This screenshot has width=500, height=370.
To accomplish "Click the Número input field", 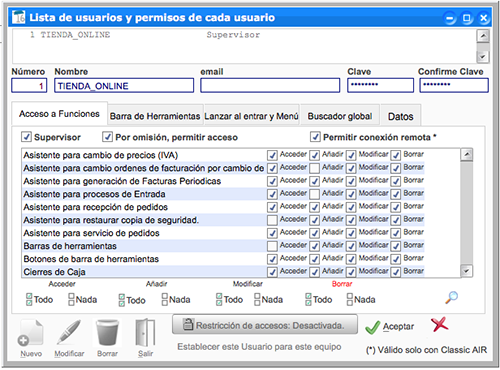I will (x=29, y=85).
